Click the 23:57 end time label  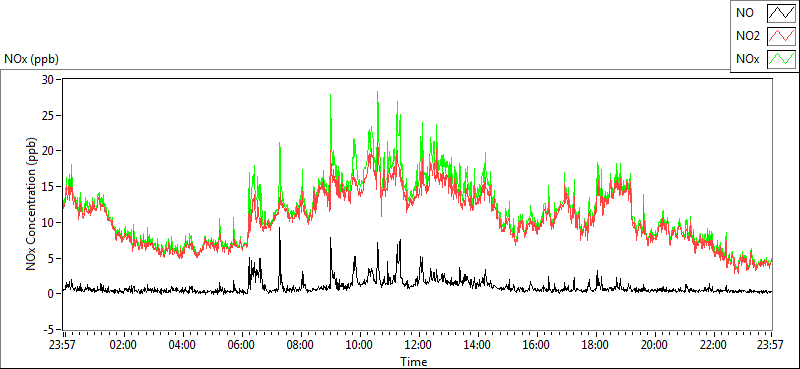[x=771, y=344]
